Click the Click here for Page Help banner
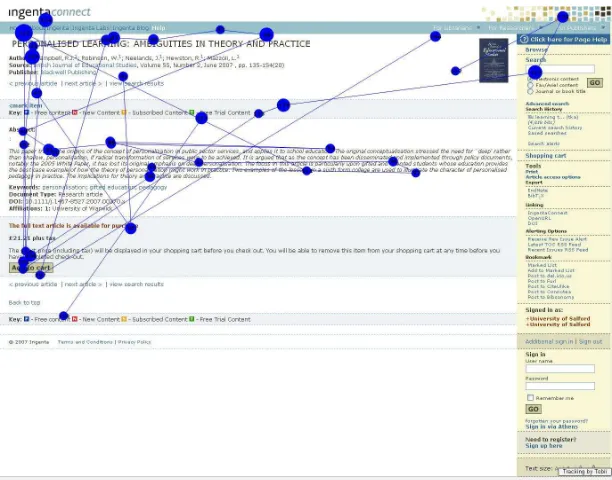612x480 pixels. click(x=564, y=39)
